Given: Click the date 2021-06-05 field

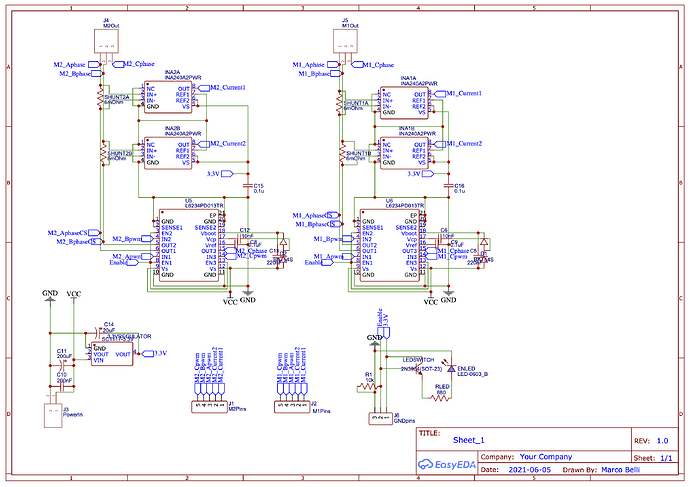Looking at the screenshot, I should [x=529, y=470].
